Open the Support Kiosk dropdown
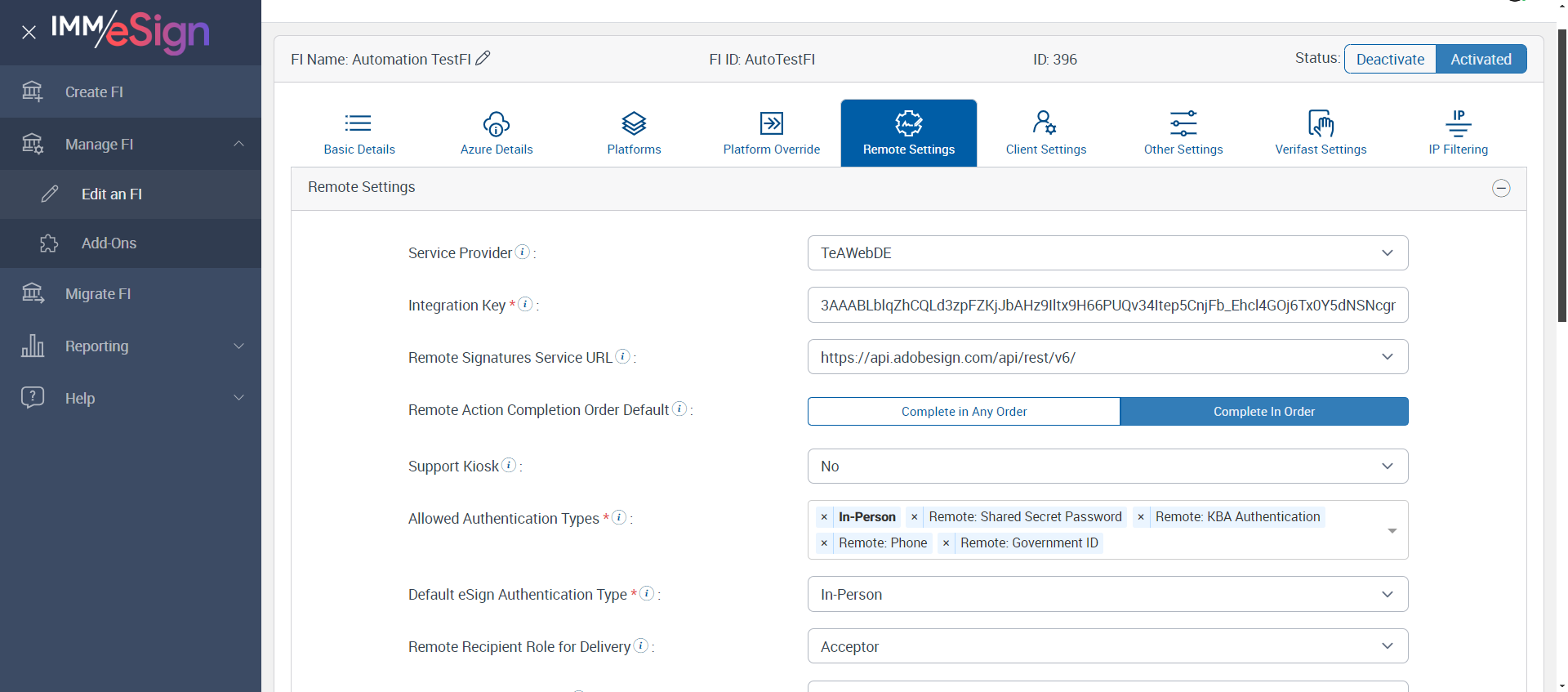 (x=1107, y=467)
